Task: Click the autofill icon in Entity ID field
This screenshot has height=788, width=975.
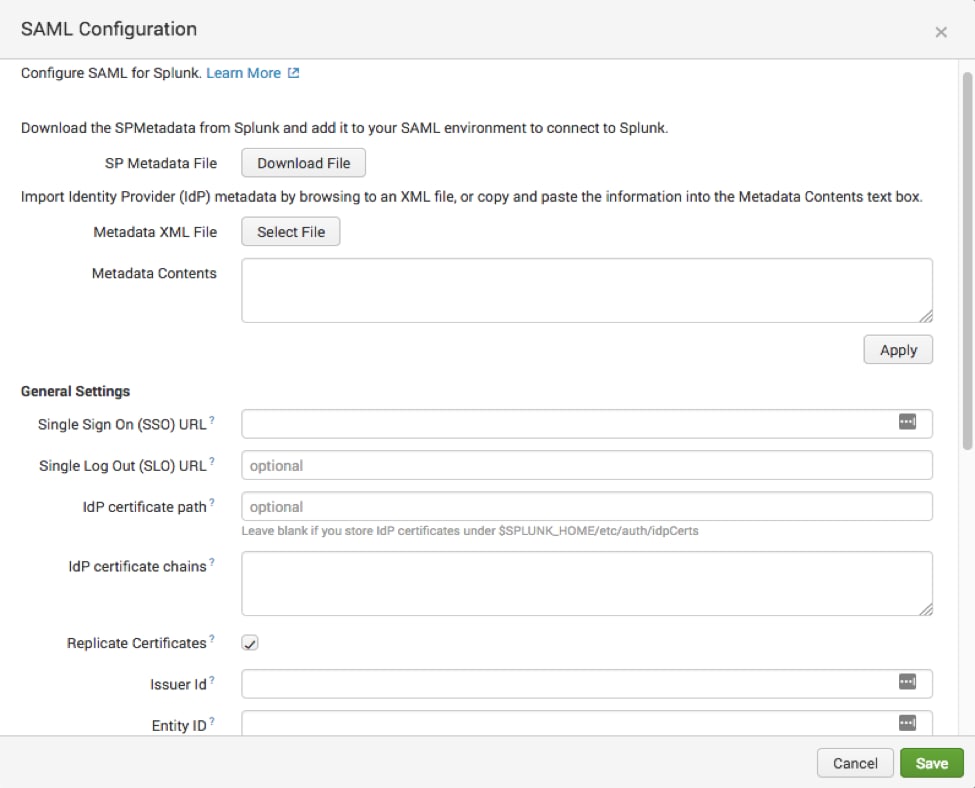Action: (x=907, y=723)
